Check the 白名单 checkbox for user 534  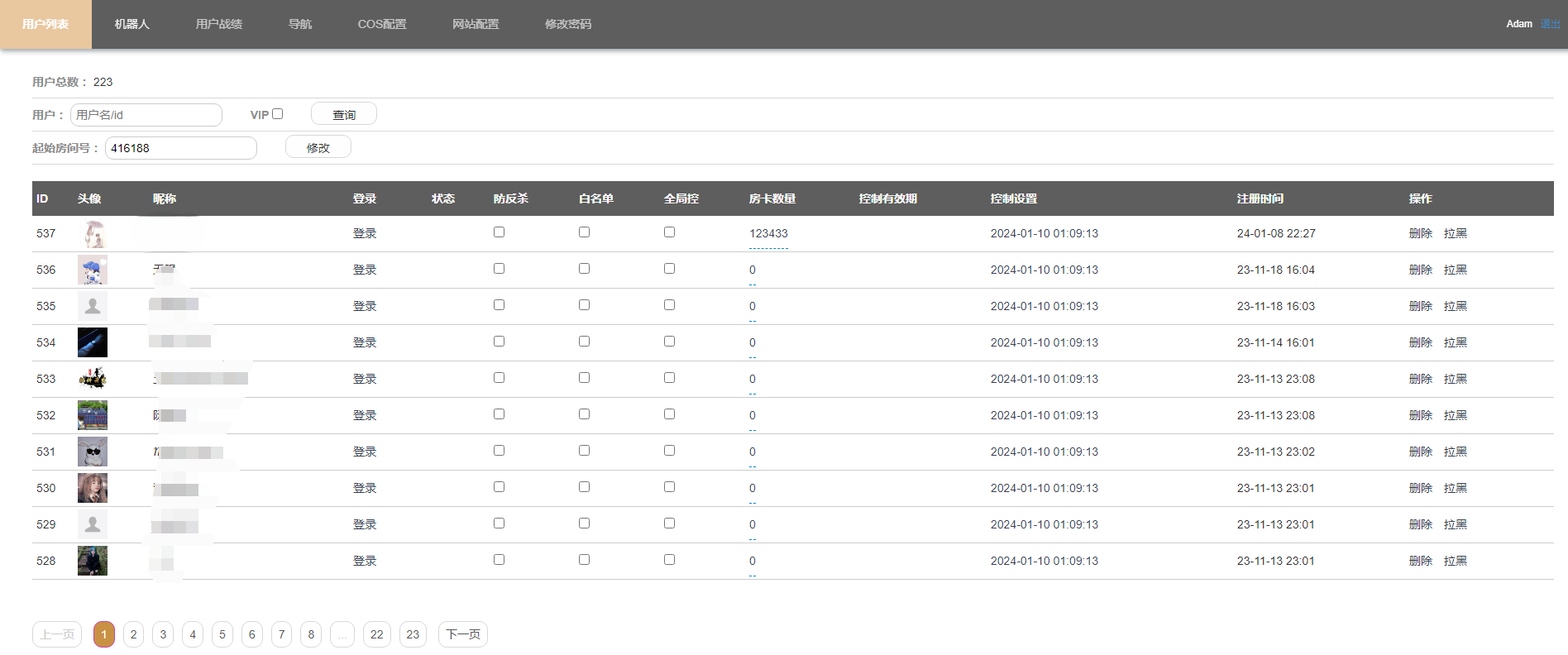[x=584, y=342]
